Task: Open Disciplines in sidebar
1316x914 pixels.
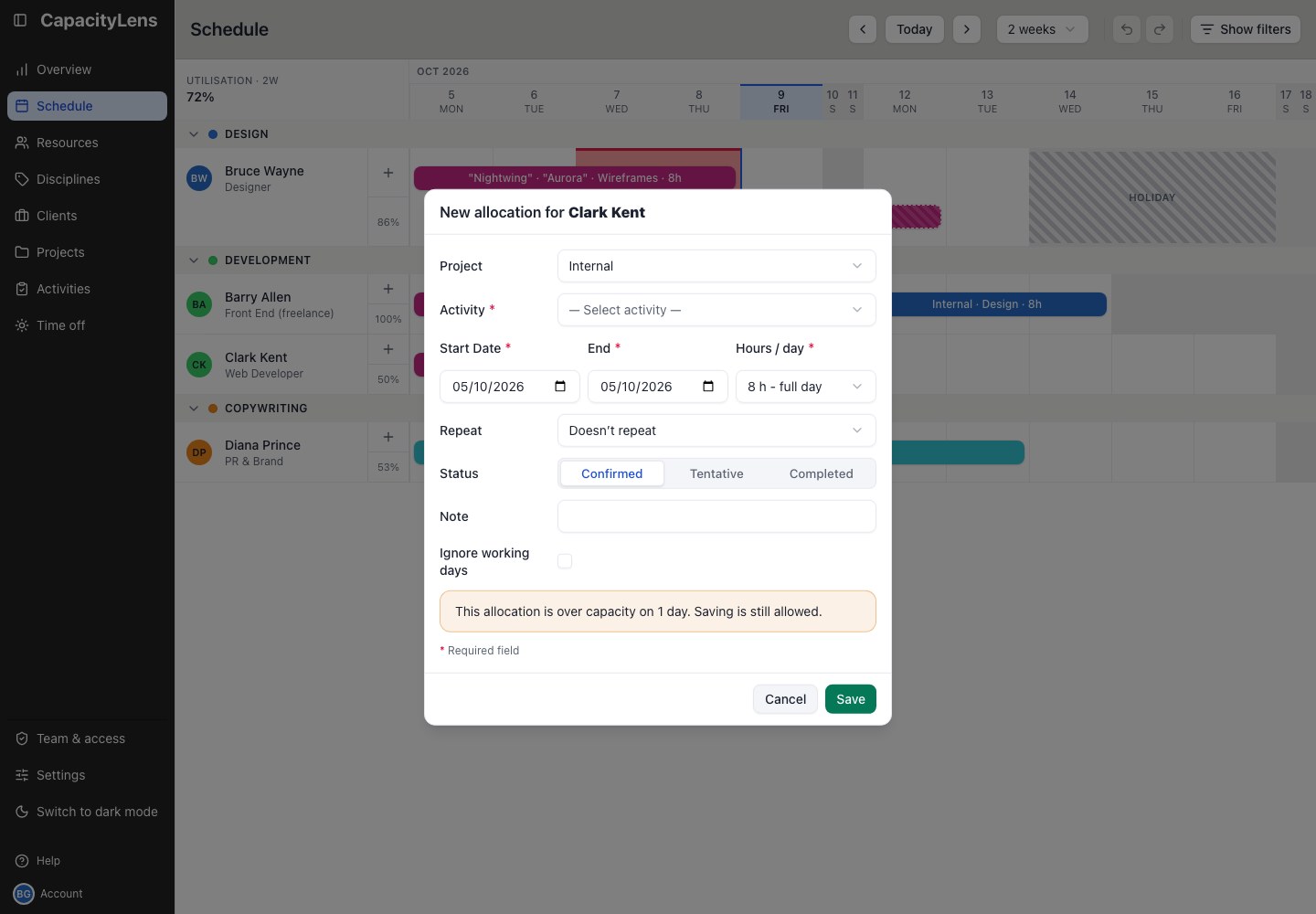Action: click(x=87, y=179)
